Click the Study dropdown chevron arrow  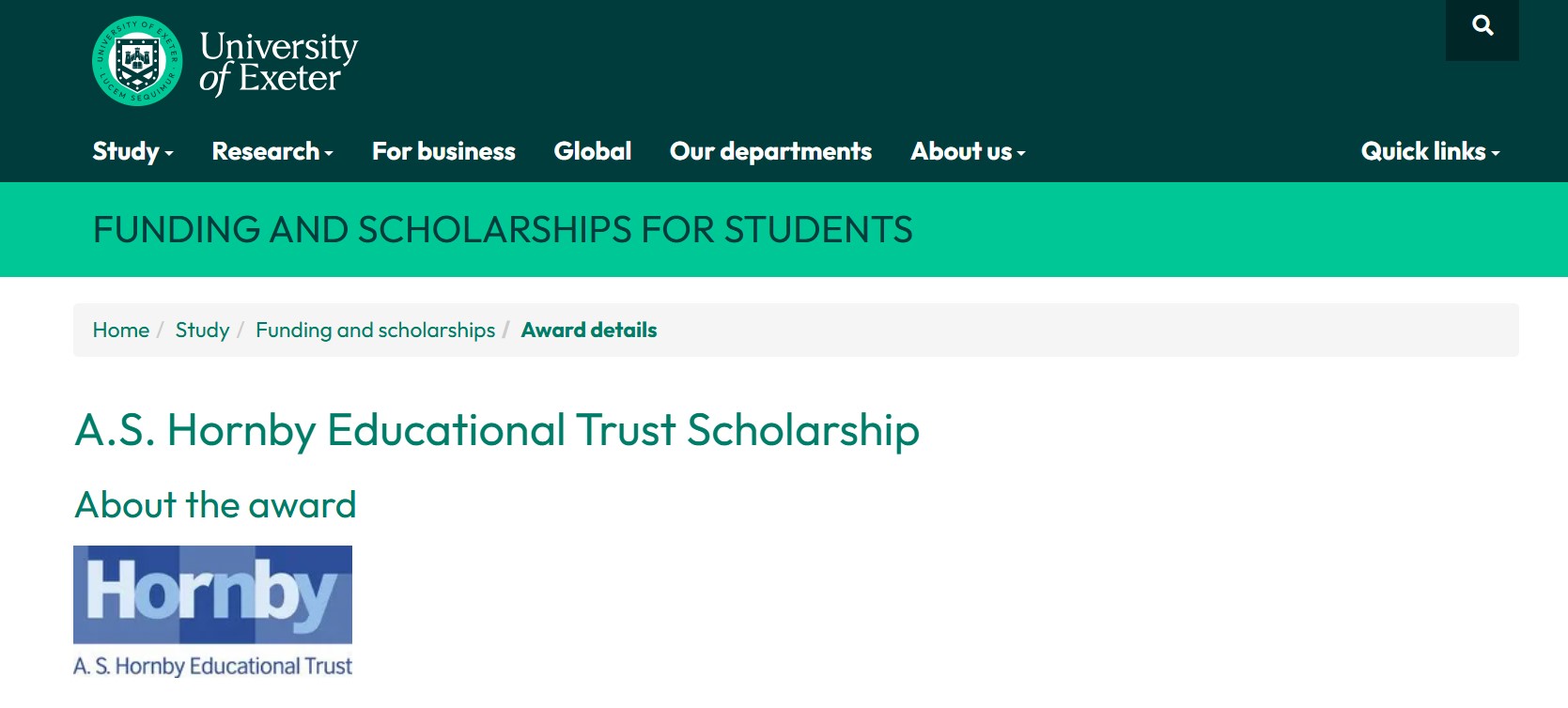[x=169, y=155]
